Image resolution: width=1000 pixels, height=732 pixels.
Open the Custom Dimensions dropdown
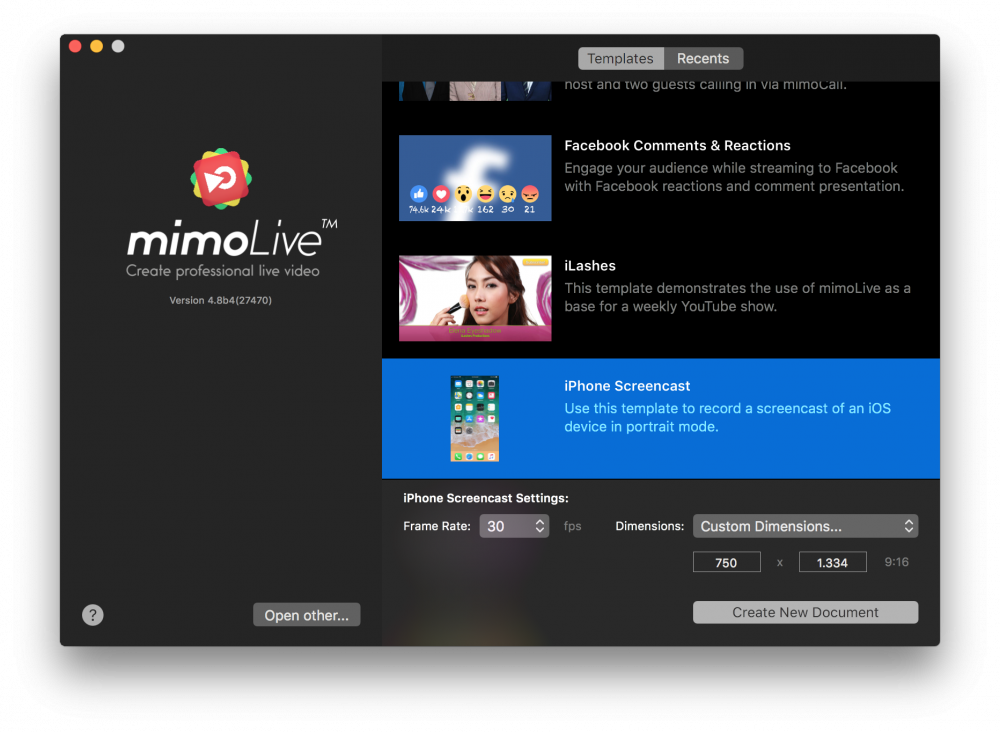tap(805, 526)
